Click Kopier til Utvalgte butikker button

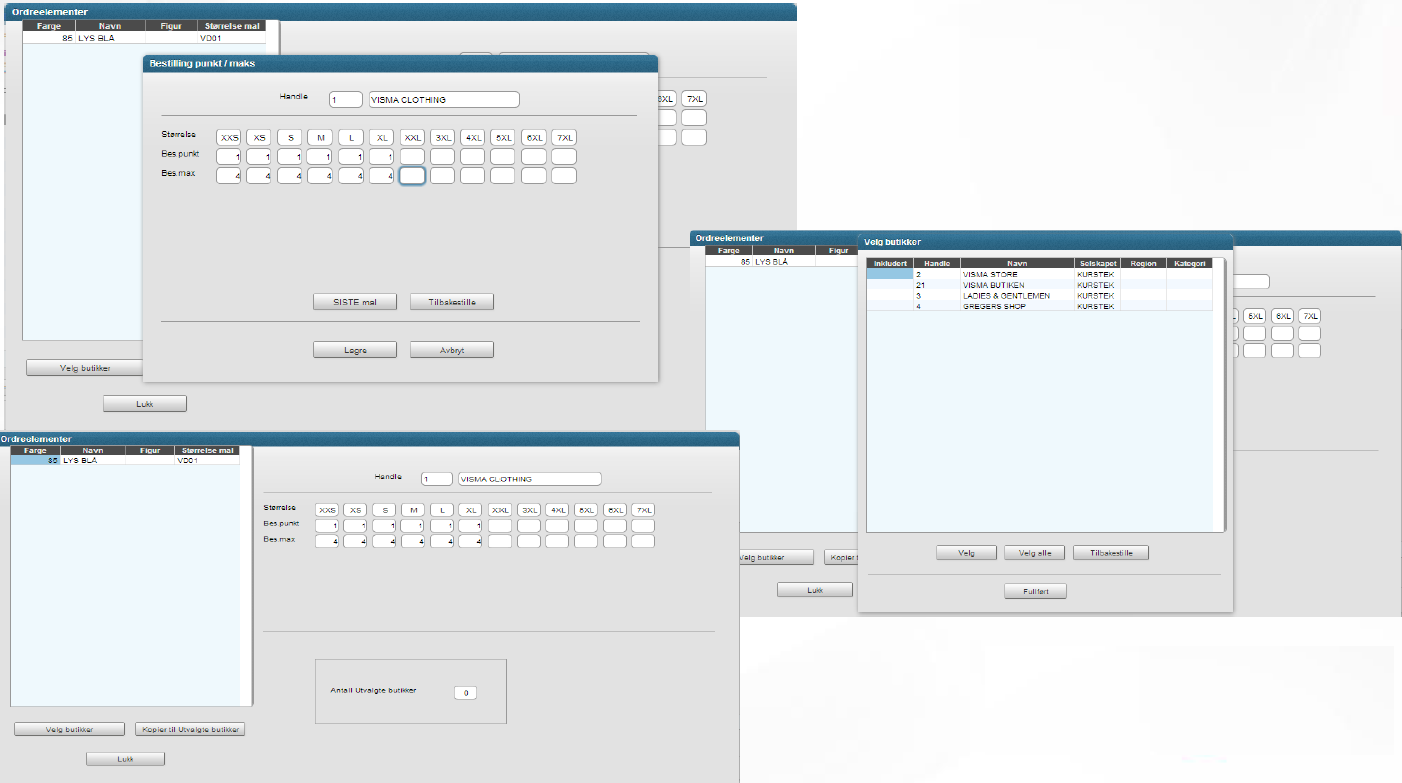tap(190, 729)
